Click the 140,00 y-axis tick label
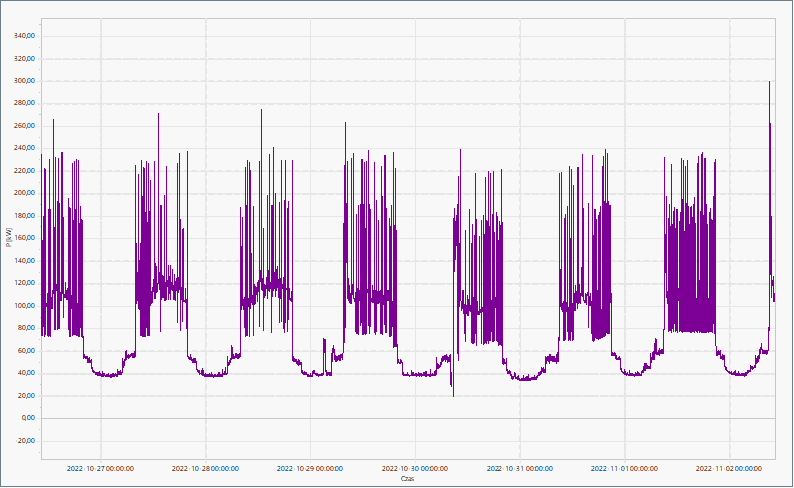Image resolution: width=794 pixels, height=488 pixels. click(x=24, y=261)
